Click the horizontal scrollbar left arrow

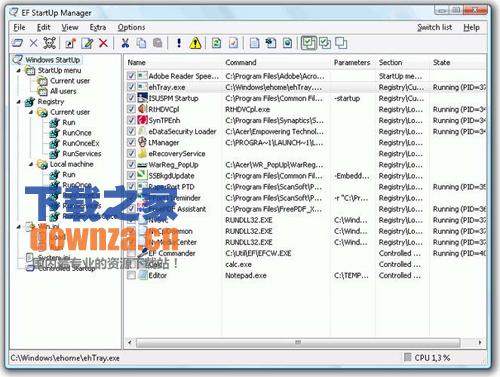(130, 342)
